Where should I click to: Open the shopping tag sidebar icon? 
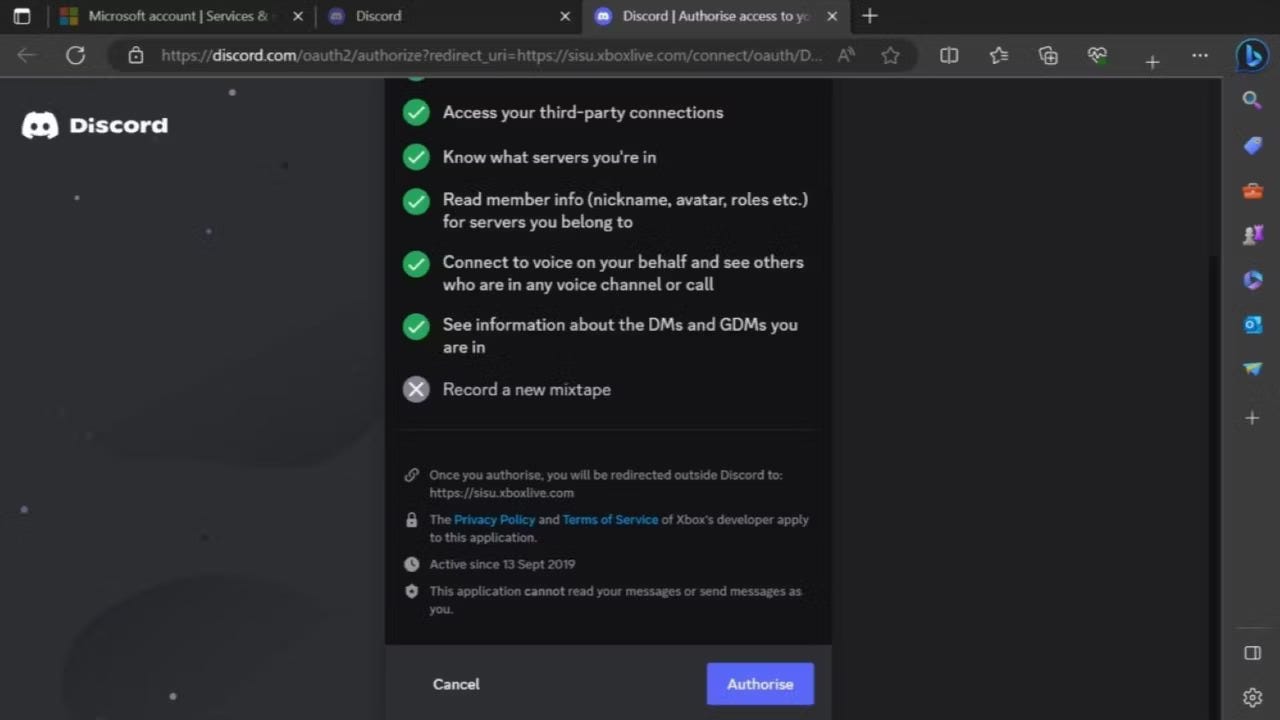click(1252, 146)
